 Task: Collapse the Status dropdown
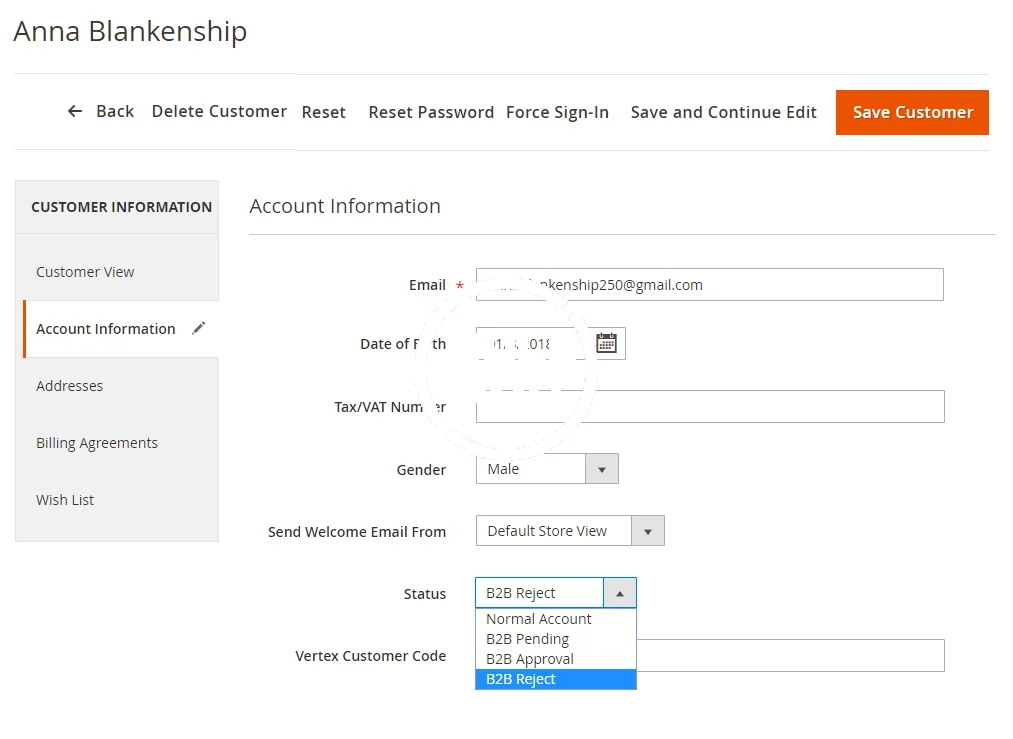[x=619, y=593]
